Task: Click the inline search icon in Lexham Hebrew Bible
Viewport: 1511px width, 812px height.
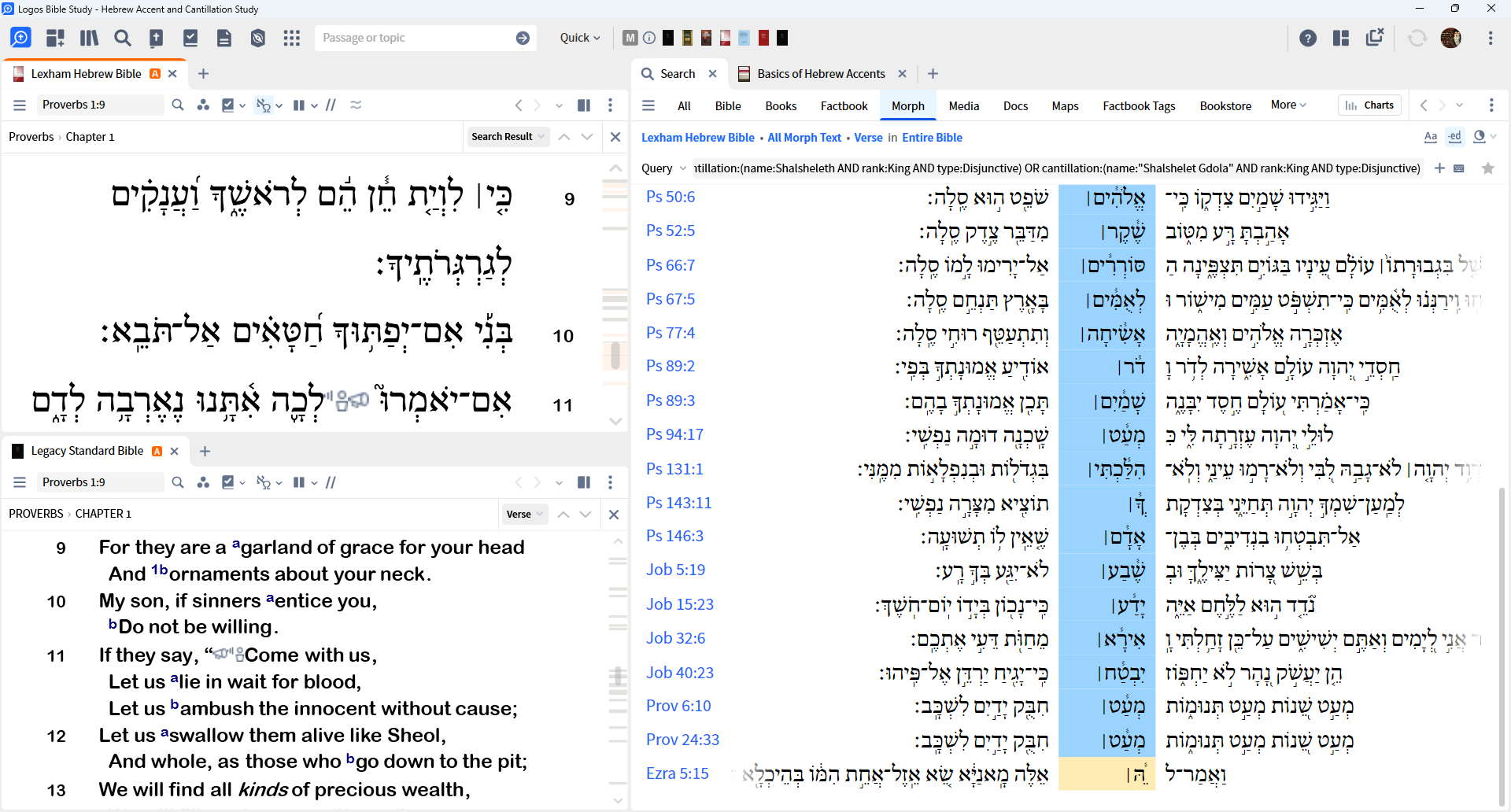Action: click(x=178, y=105)
